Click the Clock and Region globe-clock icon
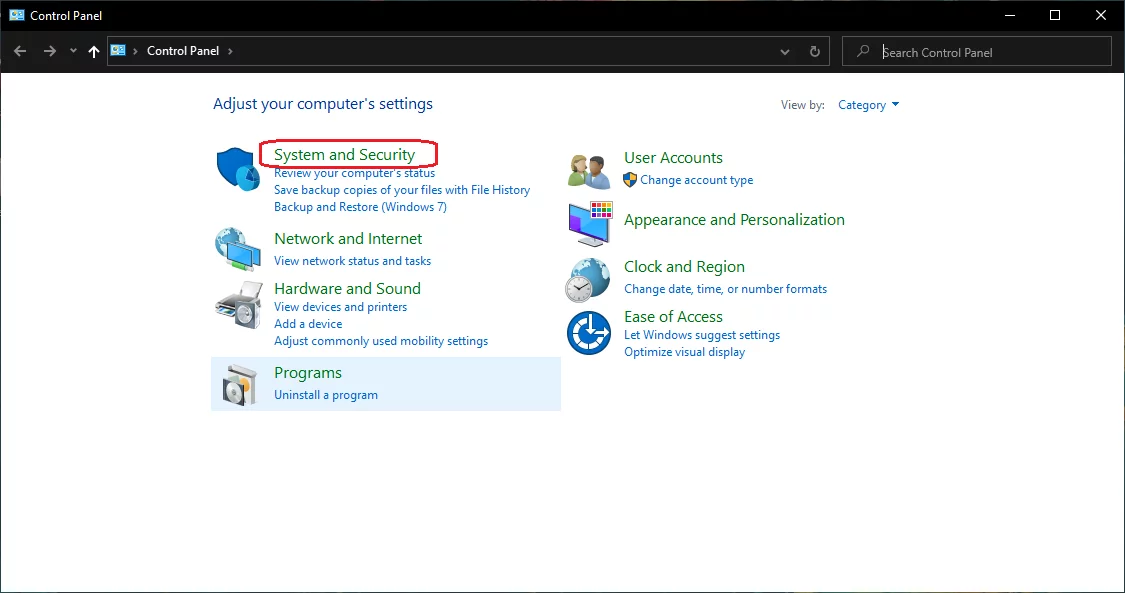 click(x=588, y=280)
